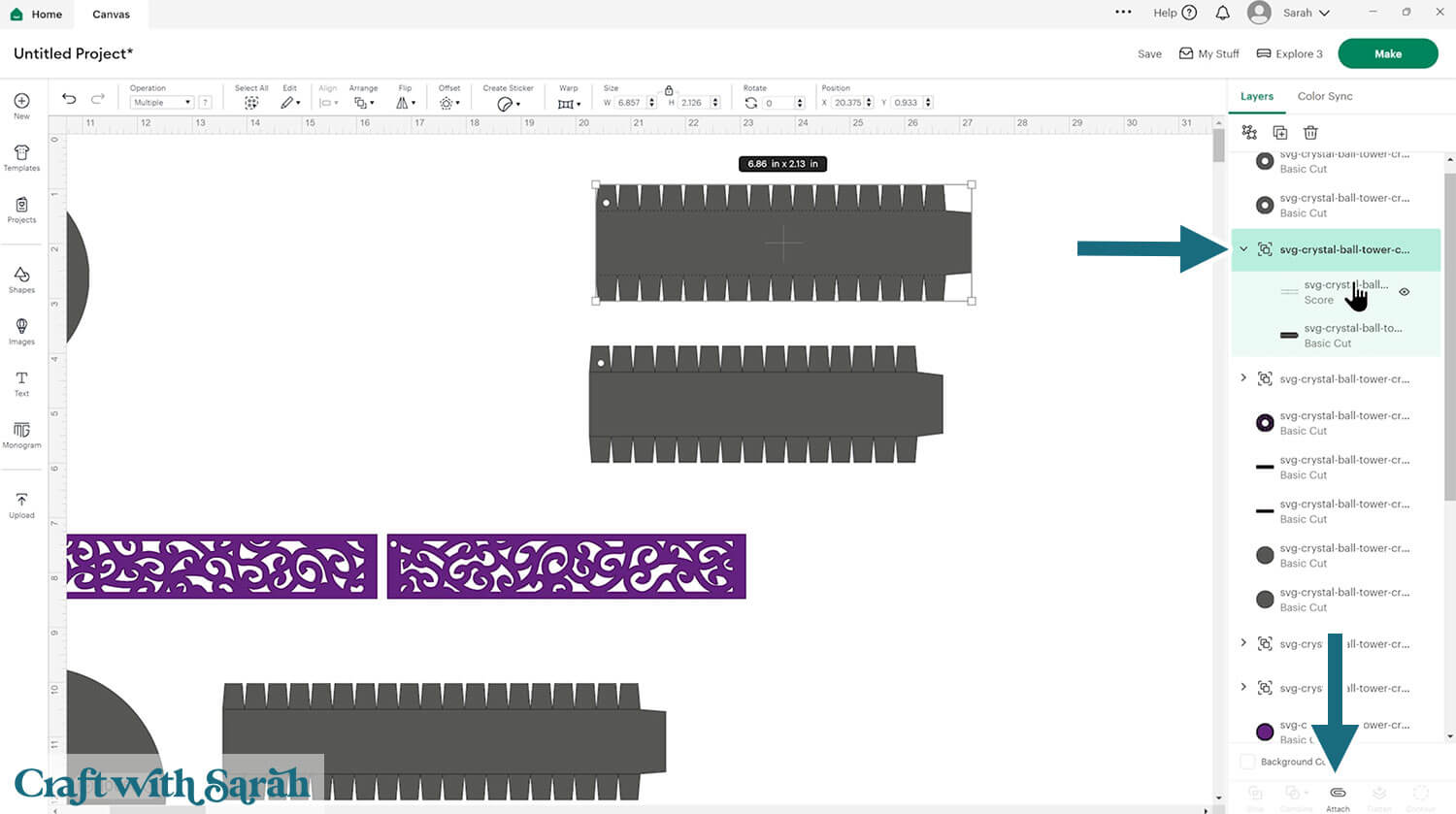Click the Redo arrow
Image resolution: width=1456 pixels, height=814 pixels.
coord(97,99)
